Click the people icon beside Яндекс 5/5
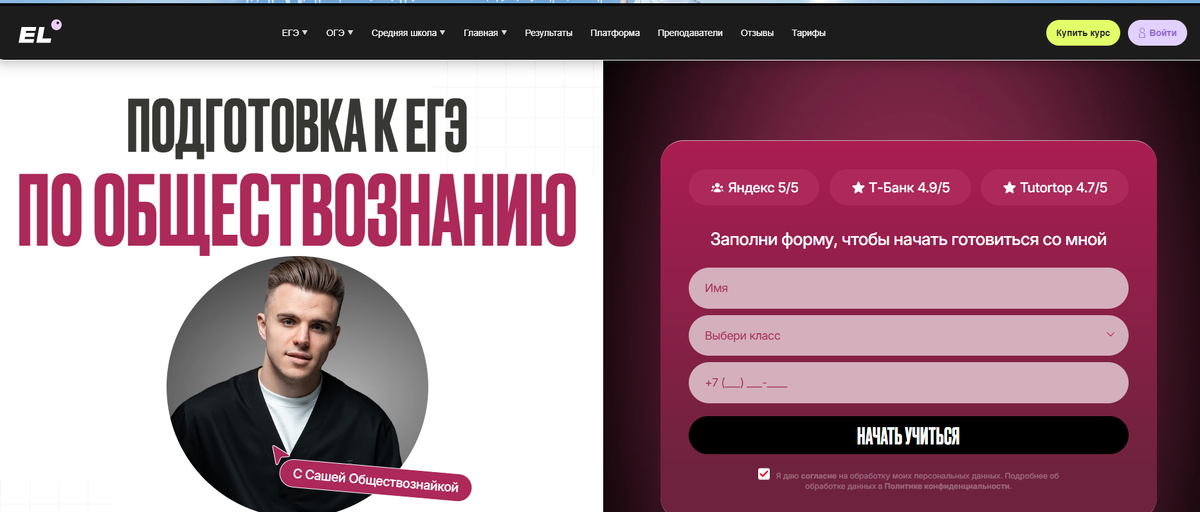 pyautogui.click(x=717, y=187)
